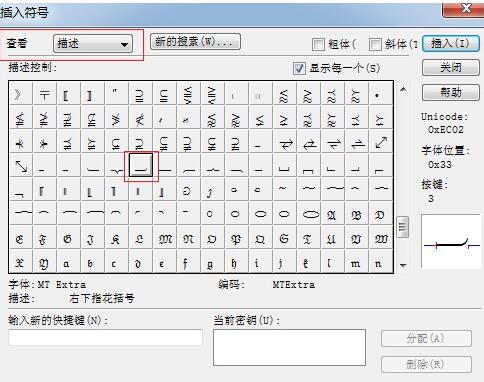The image size is (484, 382).
Task: Click the symbol grid scroll down arrow
Action: pyautogui.click(x=403, y=266)
